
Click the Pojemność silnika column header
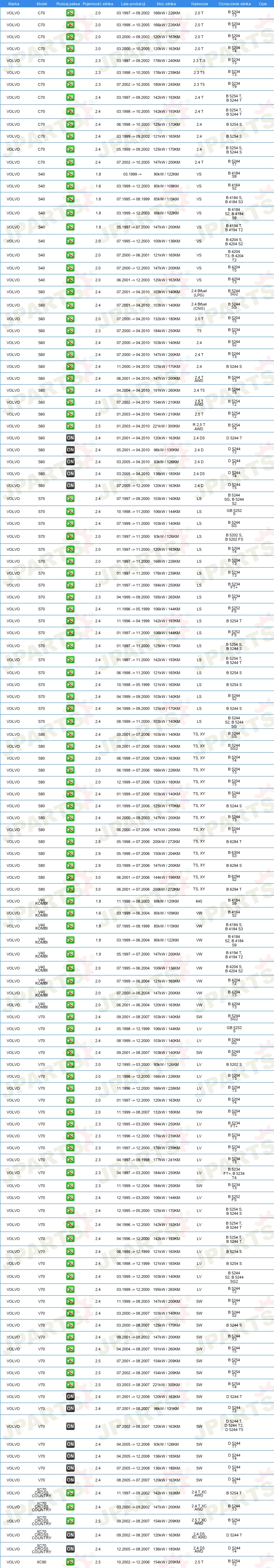(x=98, y=4)
